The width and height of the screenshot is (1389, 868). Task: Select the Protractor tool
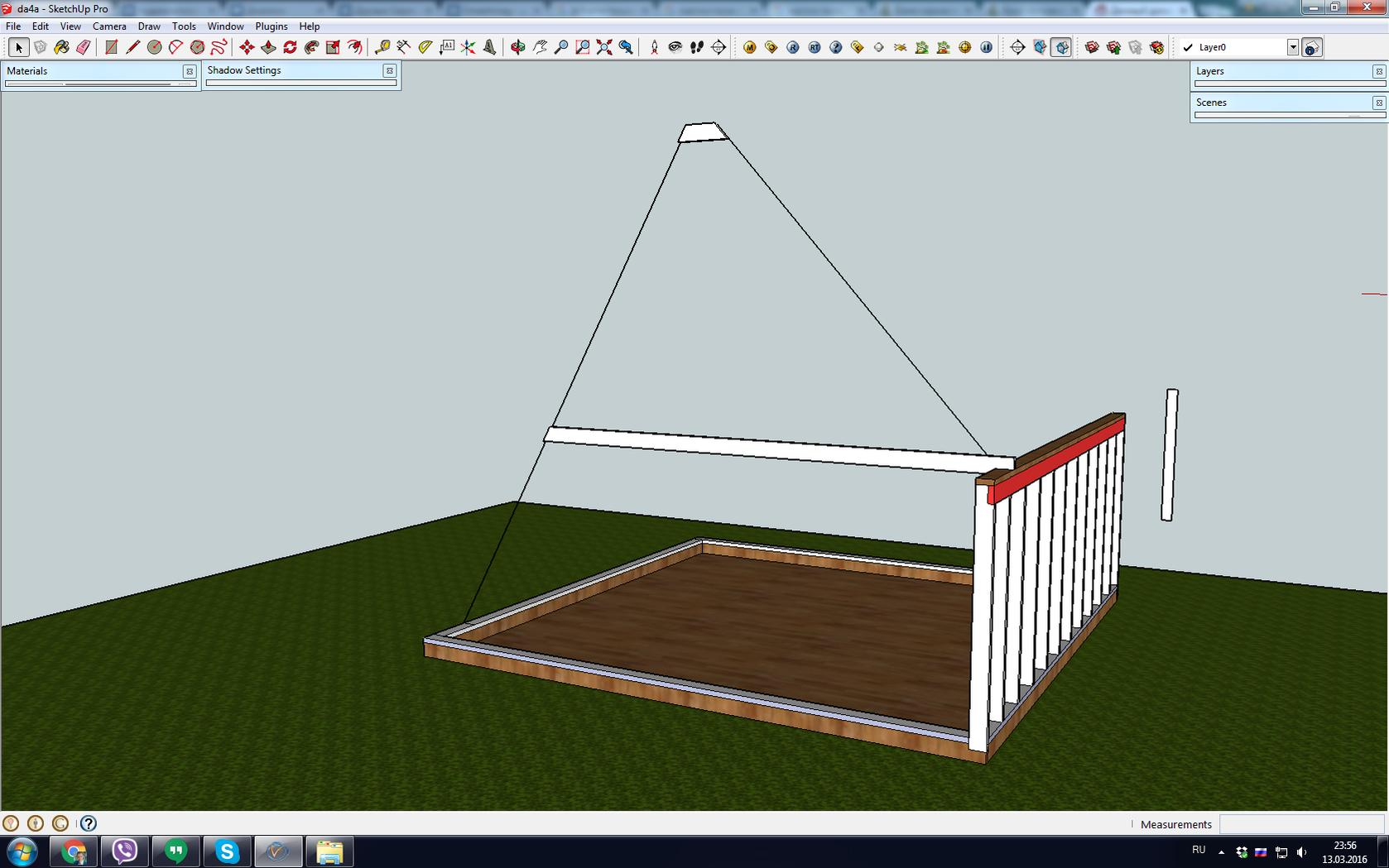pos(425,47)
